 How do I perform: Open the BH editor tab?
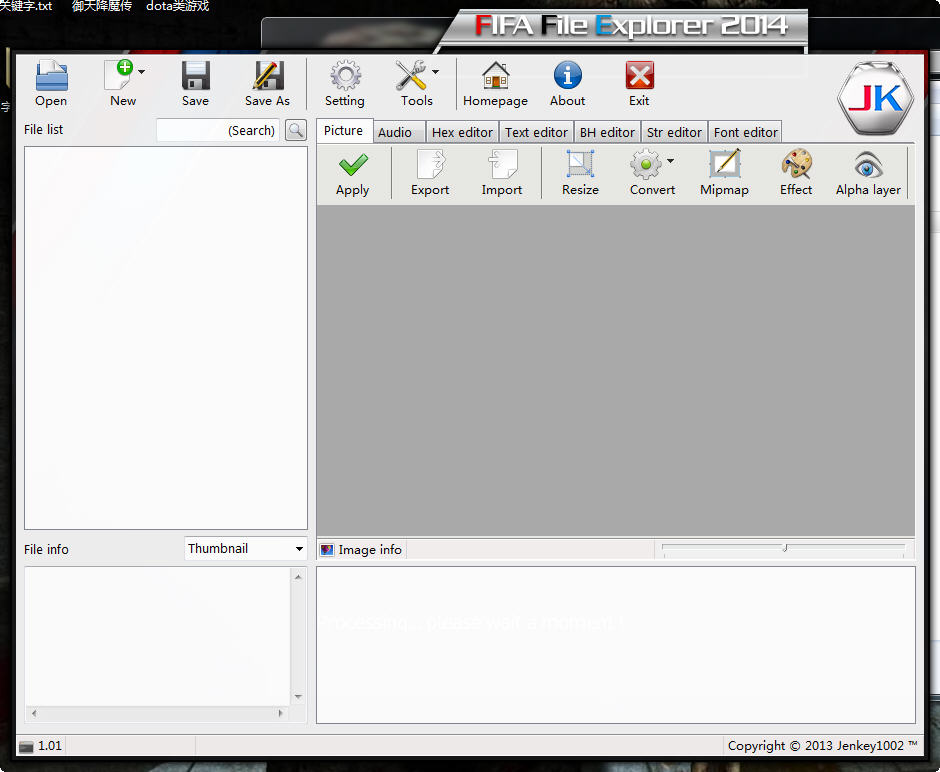tap(607, 132)
